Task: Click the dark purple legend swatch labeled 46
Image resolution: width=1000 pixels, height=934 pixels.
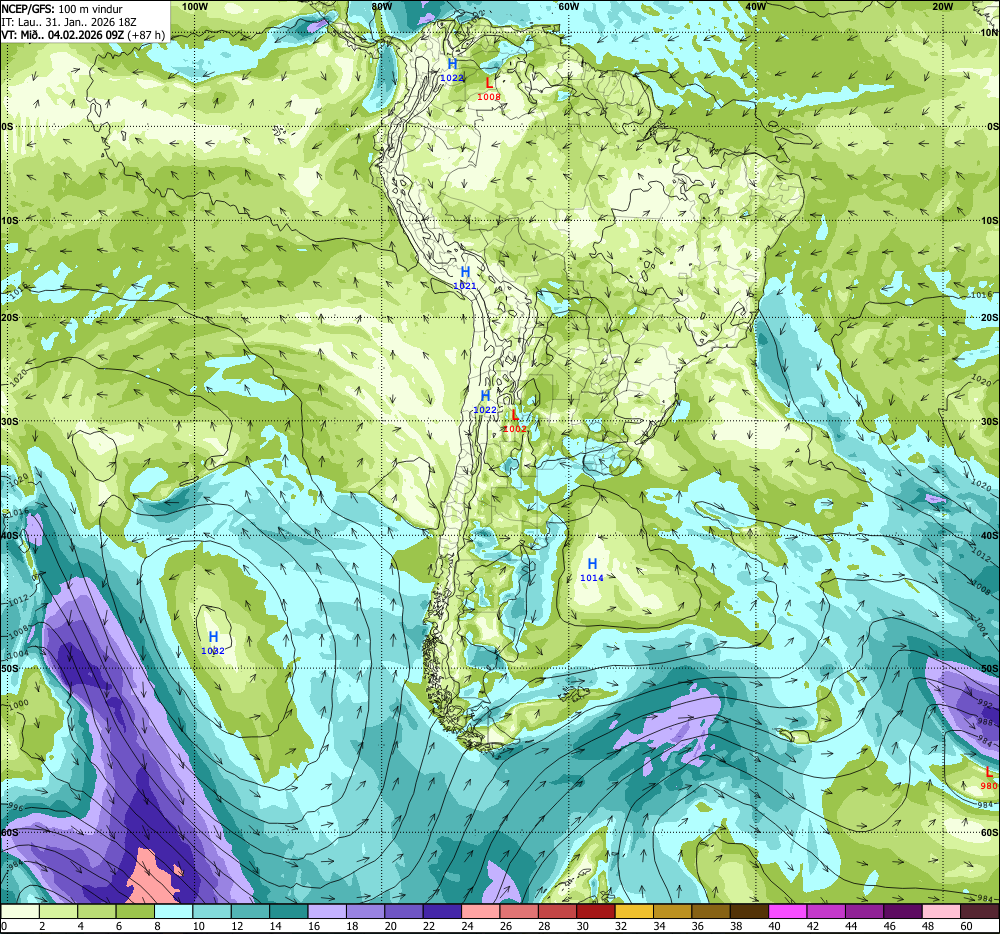Action: (x=902, y=912)
